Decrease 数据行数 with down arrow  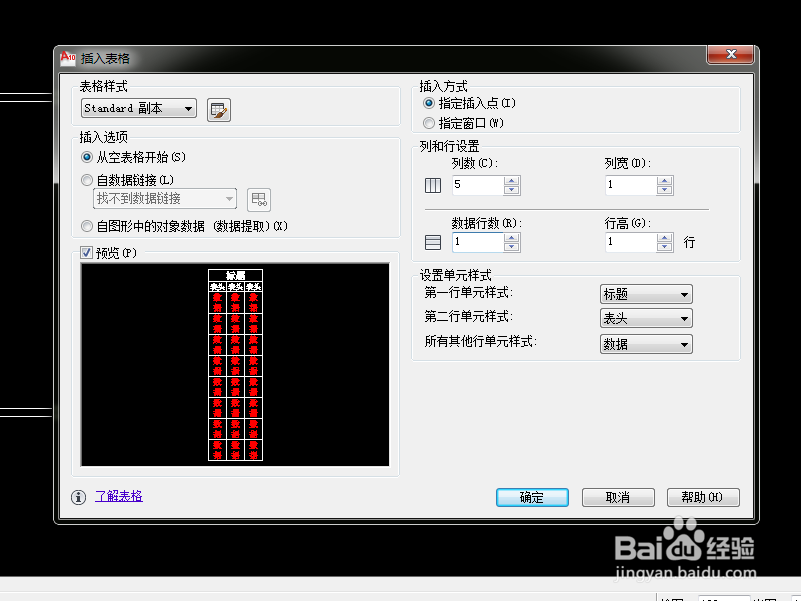click(511, 247)
